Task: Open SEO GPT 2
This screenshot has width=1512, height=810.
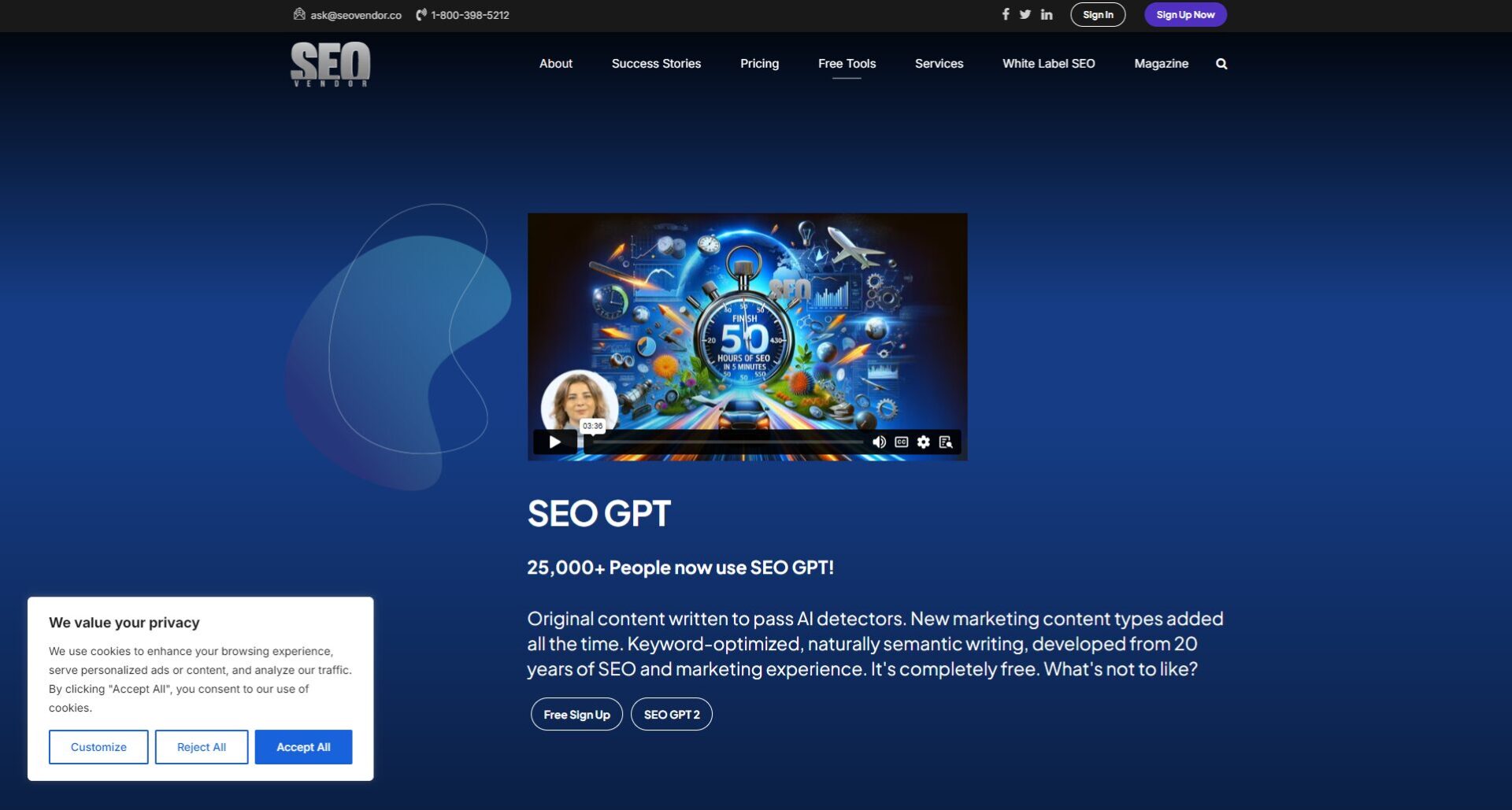Action: coord(671,714)
